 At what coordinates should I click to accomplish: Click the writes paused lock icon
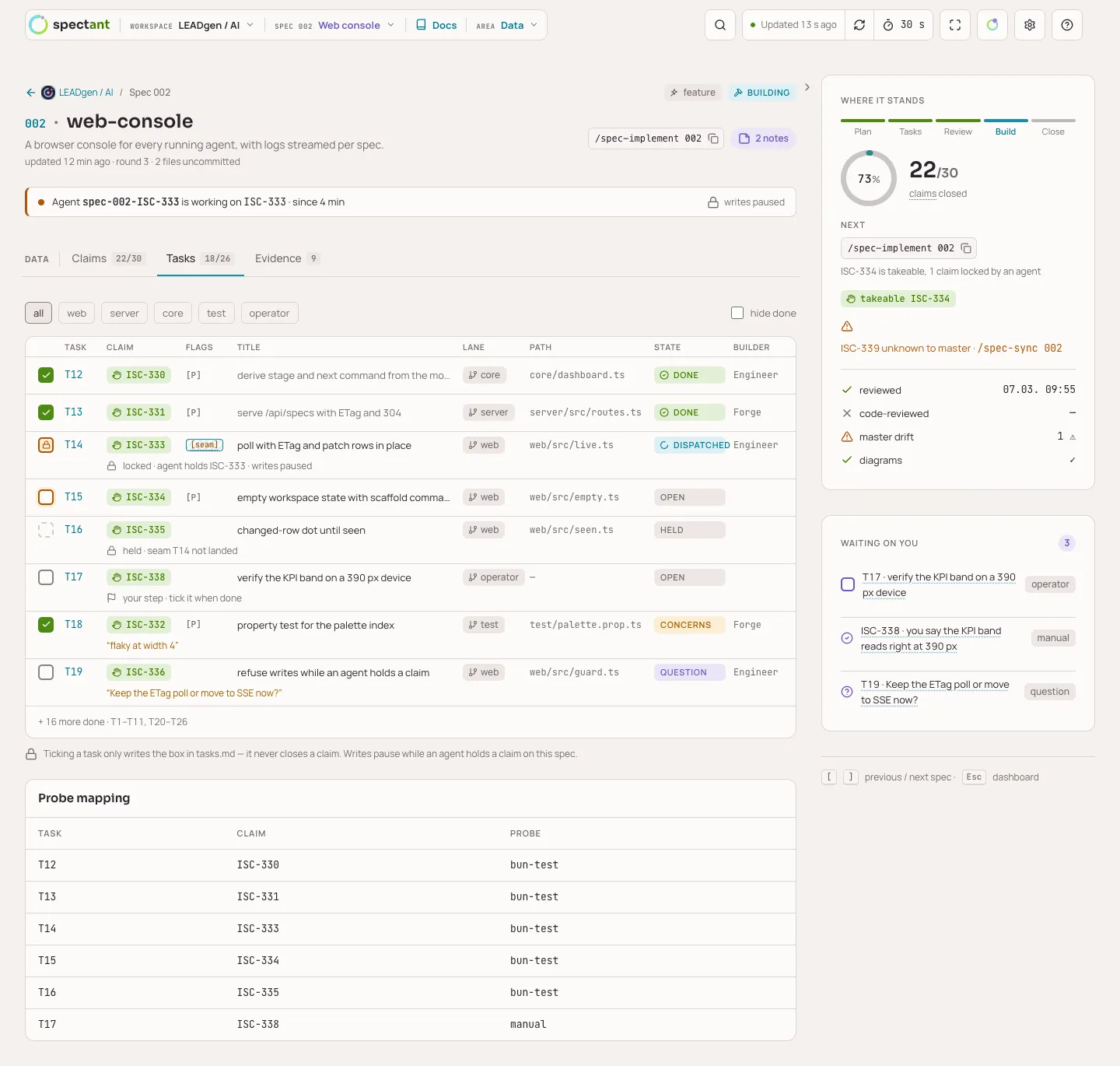[x=713, y=202]
